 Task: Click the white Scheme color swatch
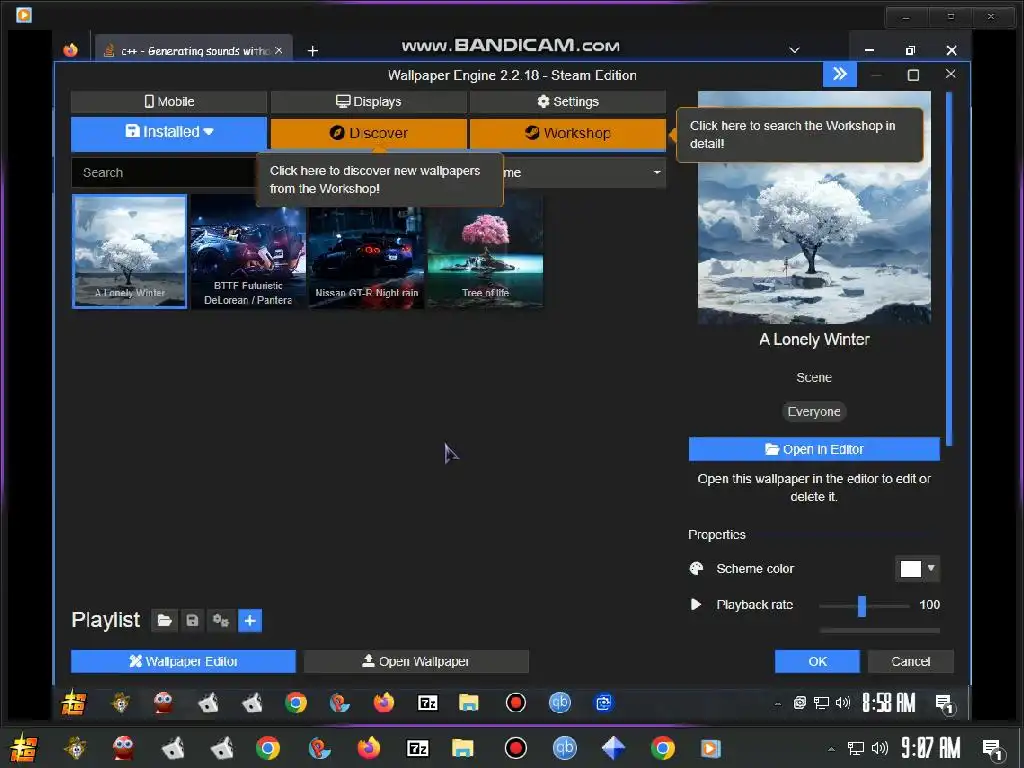[x=910, y=569]
